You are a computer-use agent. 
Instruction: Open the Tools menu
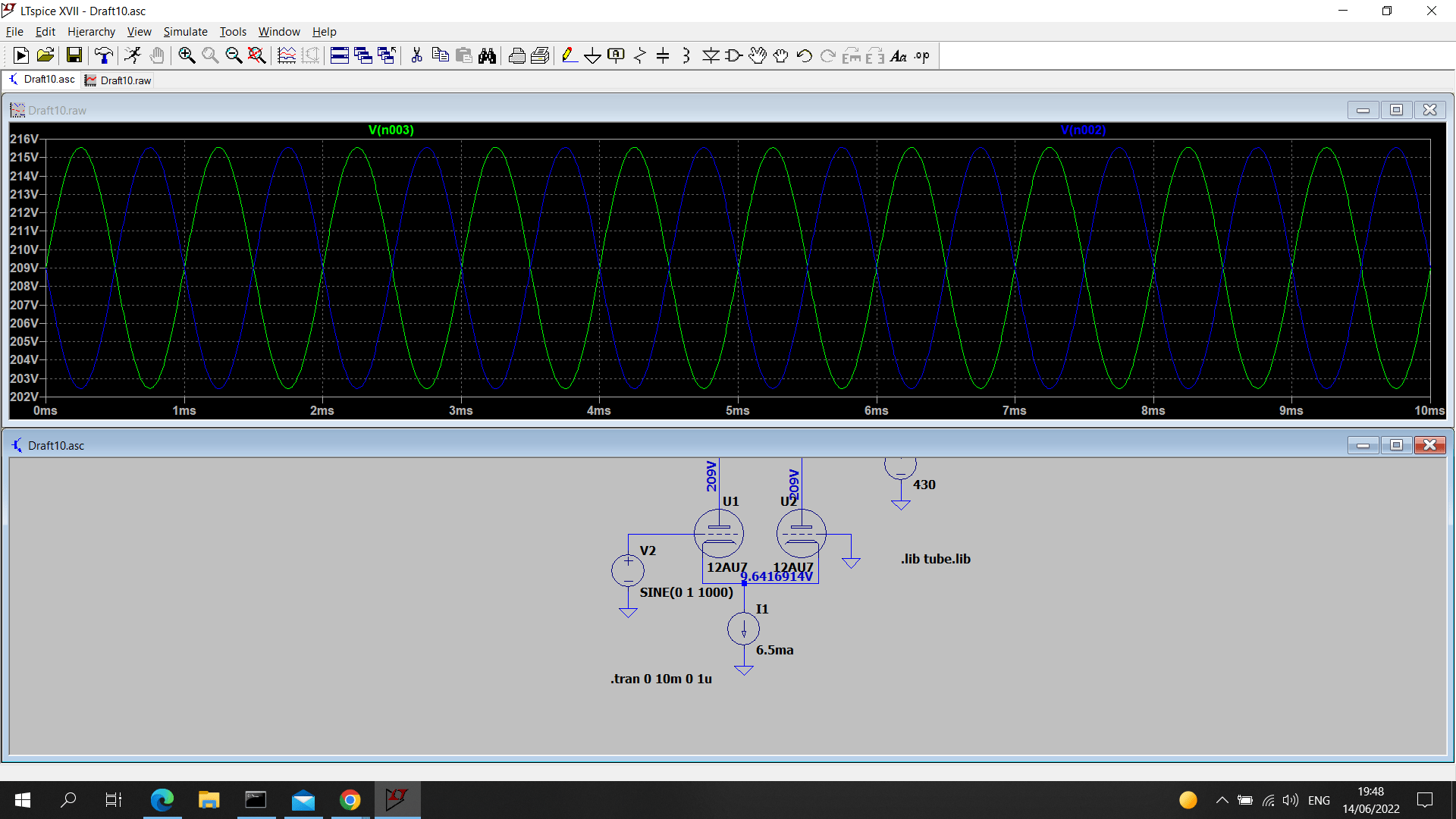233,31
